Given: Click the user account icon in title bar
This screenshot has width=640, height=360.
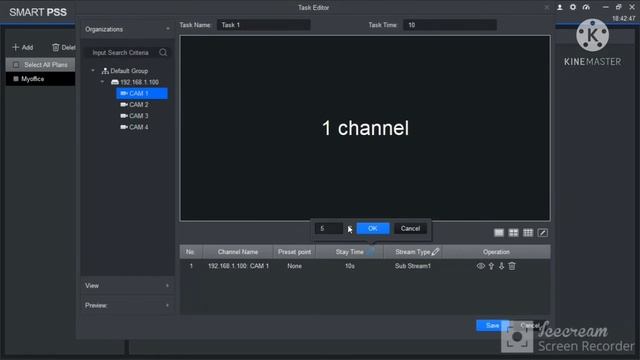Looking at the screenshot, I should pyautogui.click(x=560, y=7).
